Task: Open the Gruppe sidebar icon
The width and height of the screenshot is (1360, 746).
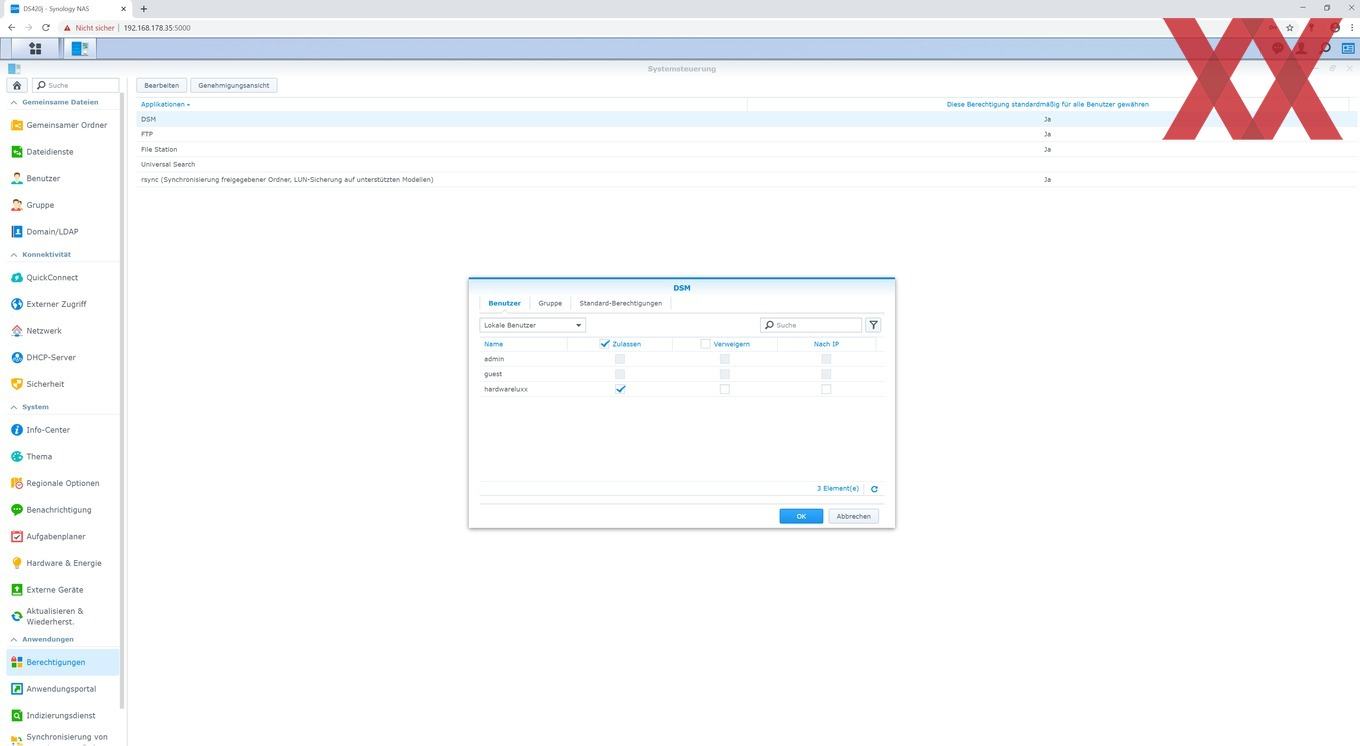Action: click(17, 205)
